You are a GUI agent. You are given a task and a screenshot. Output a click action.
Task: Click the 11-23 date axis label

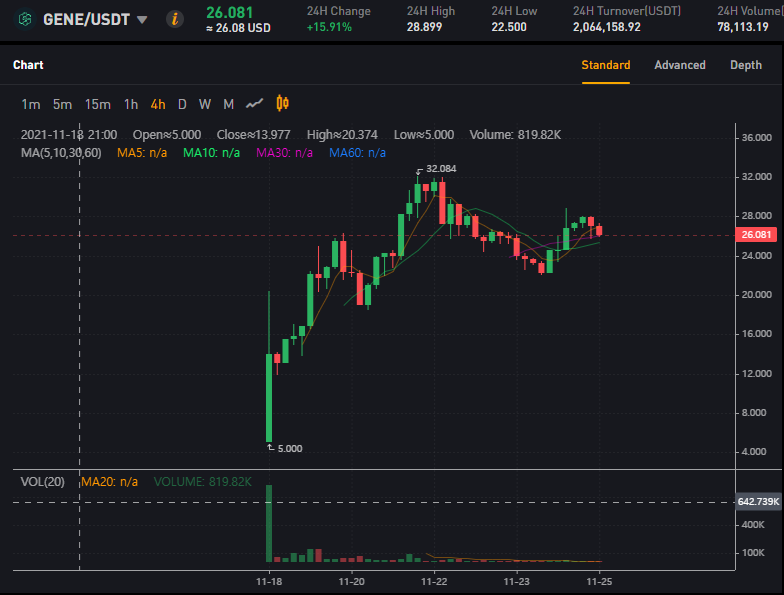[x=516, y=582]
